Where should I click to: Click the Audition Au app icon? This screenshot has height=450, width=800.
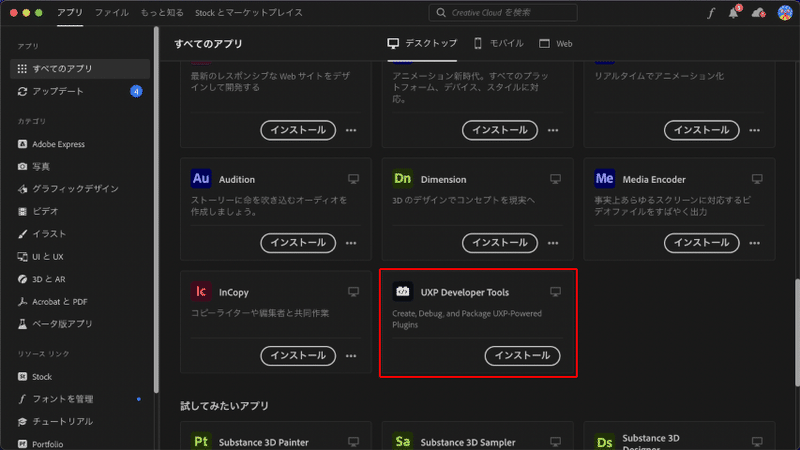pos(201,179)
